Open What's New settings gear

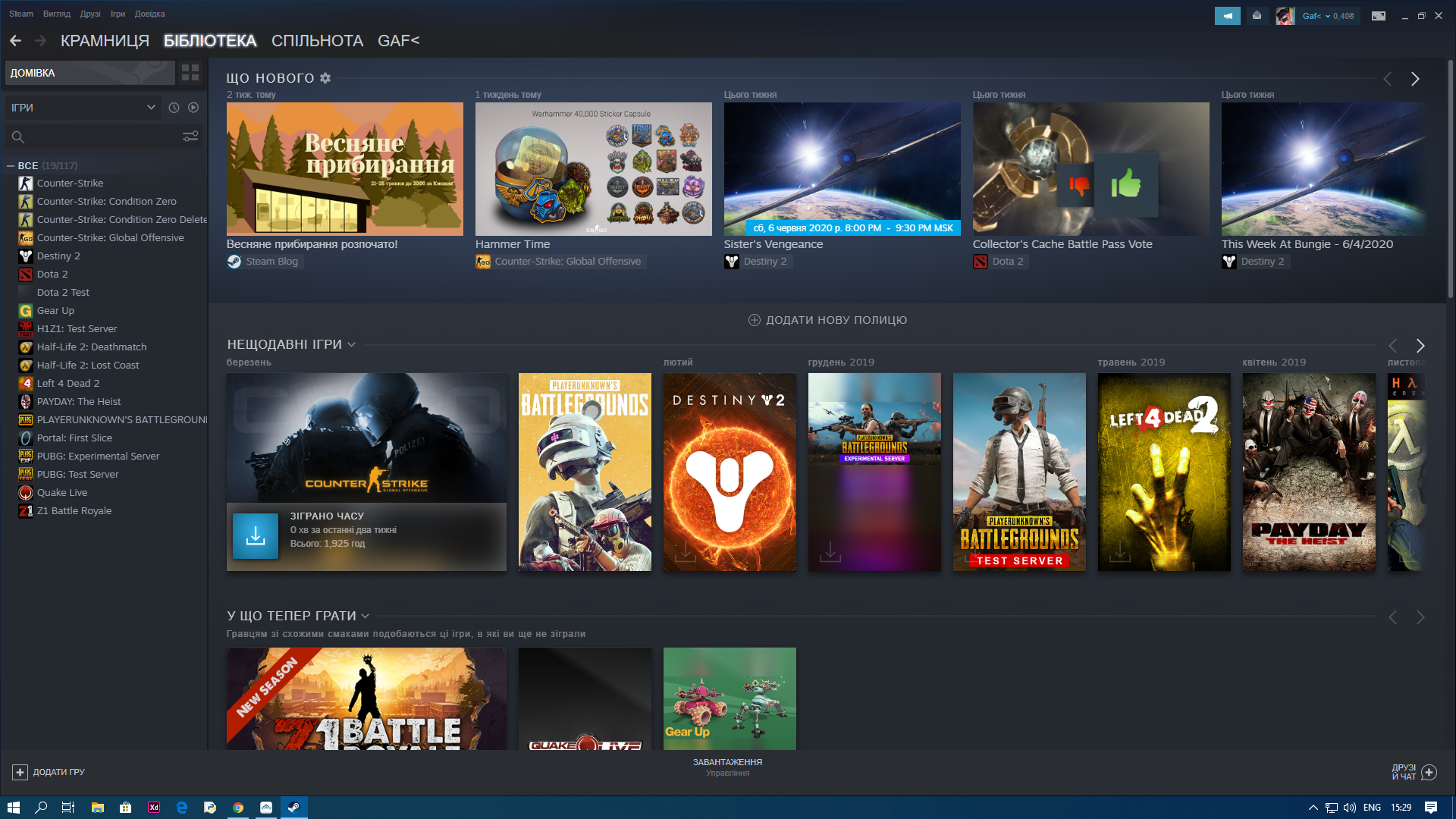point(325,78)
